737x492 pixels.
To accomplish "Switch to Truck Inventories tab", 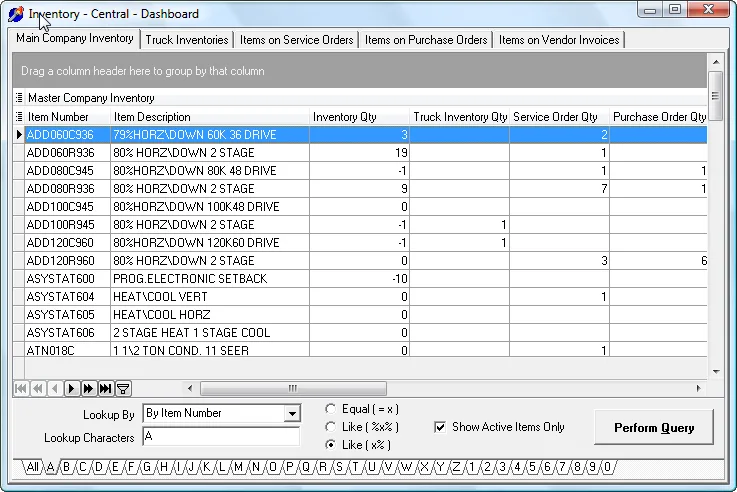I will coord(187,40).
